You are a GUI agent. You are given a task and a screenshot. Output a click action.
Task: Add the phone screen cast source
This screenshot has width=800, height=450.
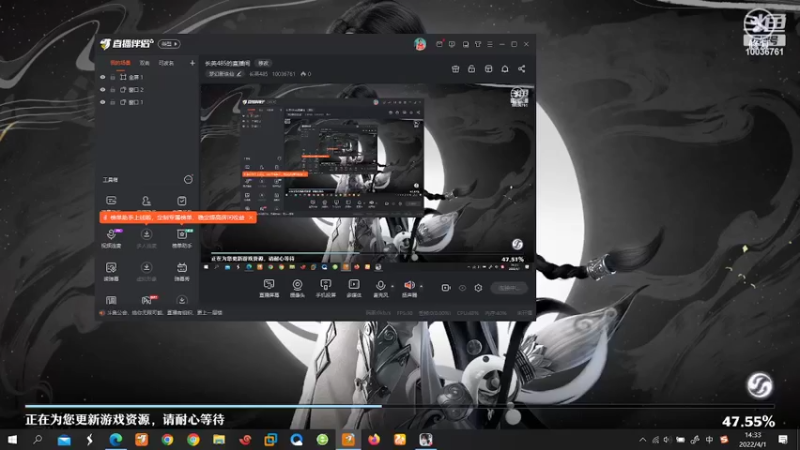326,288
